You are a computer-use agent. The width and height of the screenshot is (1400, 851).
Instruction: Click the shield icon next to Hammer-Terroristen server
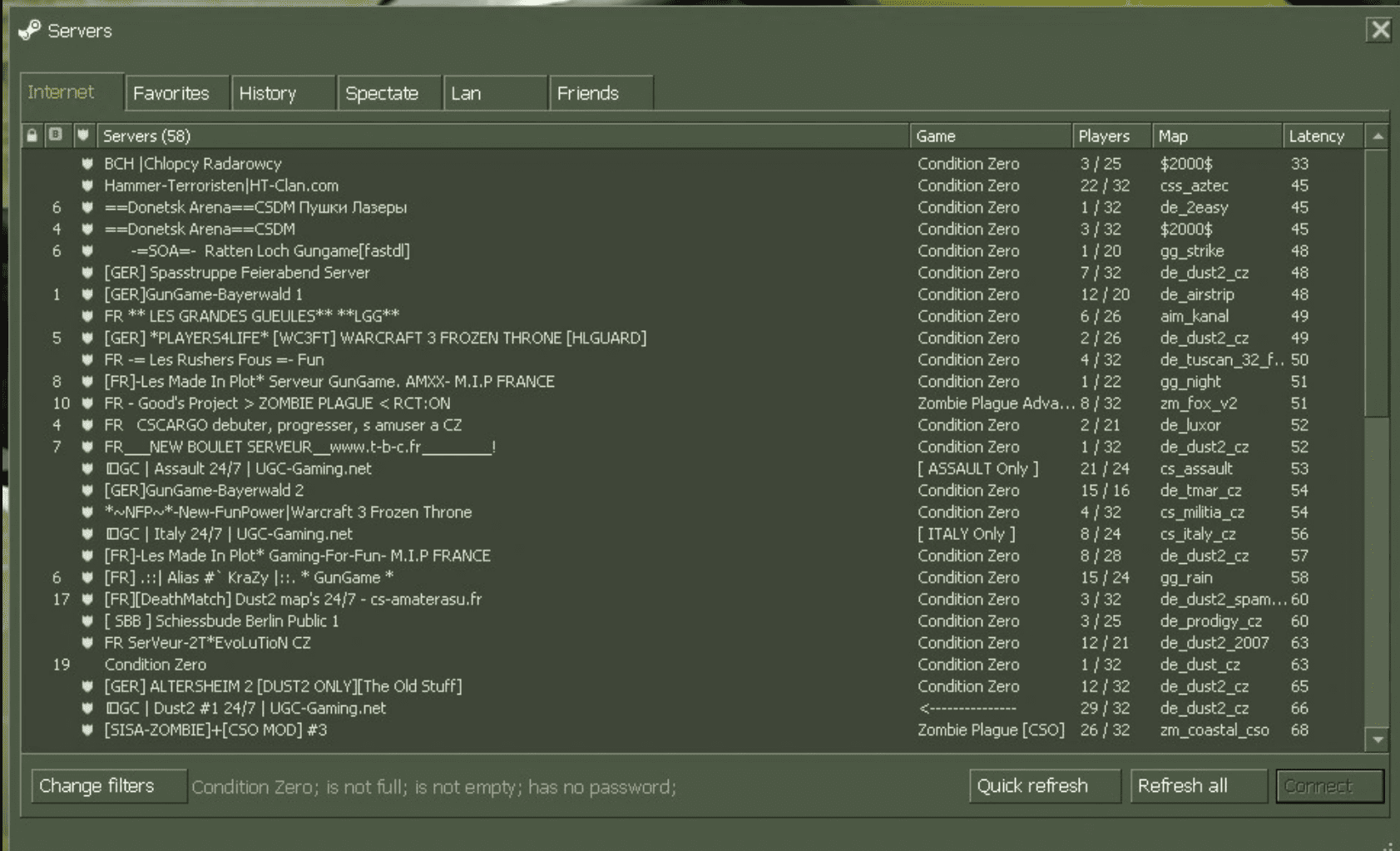point(87,186)
